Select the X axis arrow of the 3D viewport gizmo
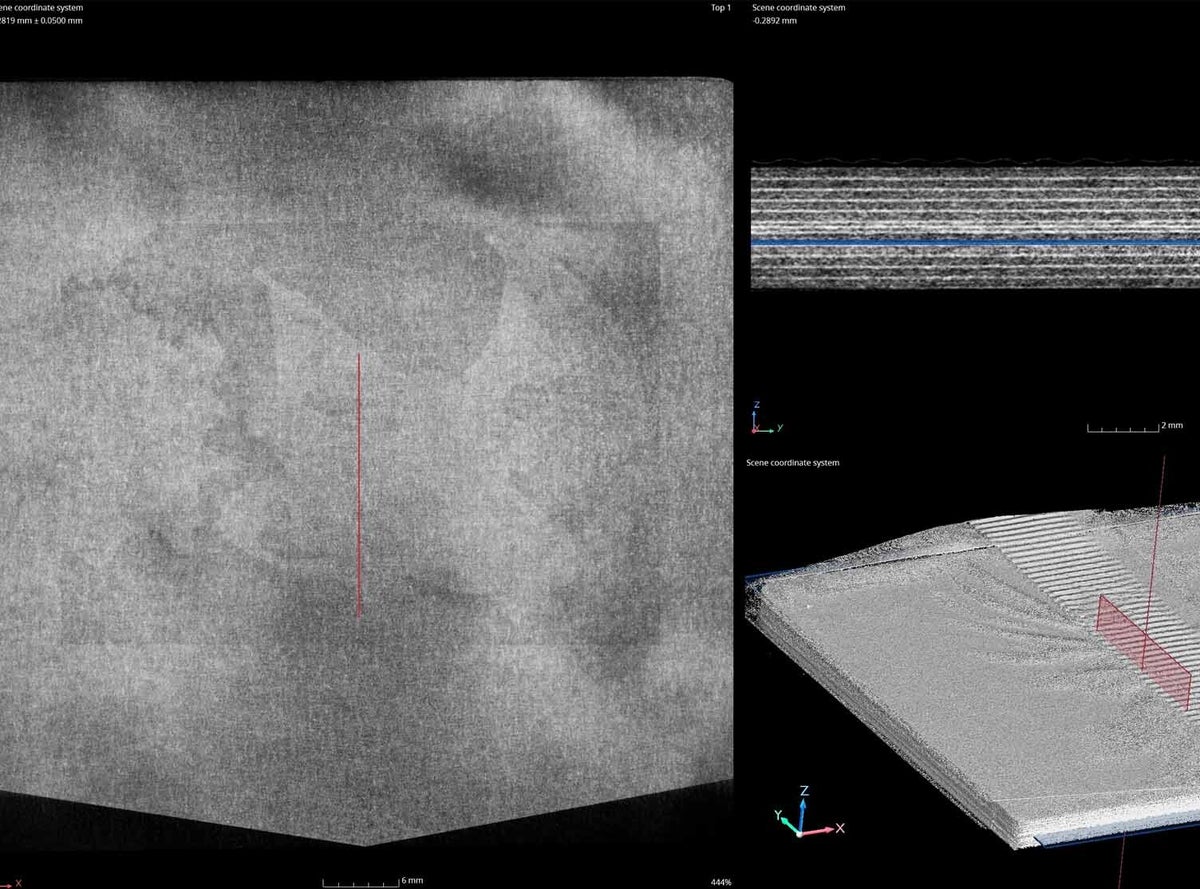Image resolution: width=1200 pixels, height=889 pixels. 826,830
